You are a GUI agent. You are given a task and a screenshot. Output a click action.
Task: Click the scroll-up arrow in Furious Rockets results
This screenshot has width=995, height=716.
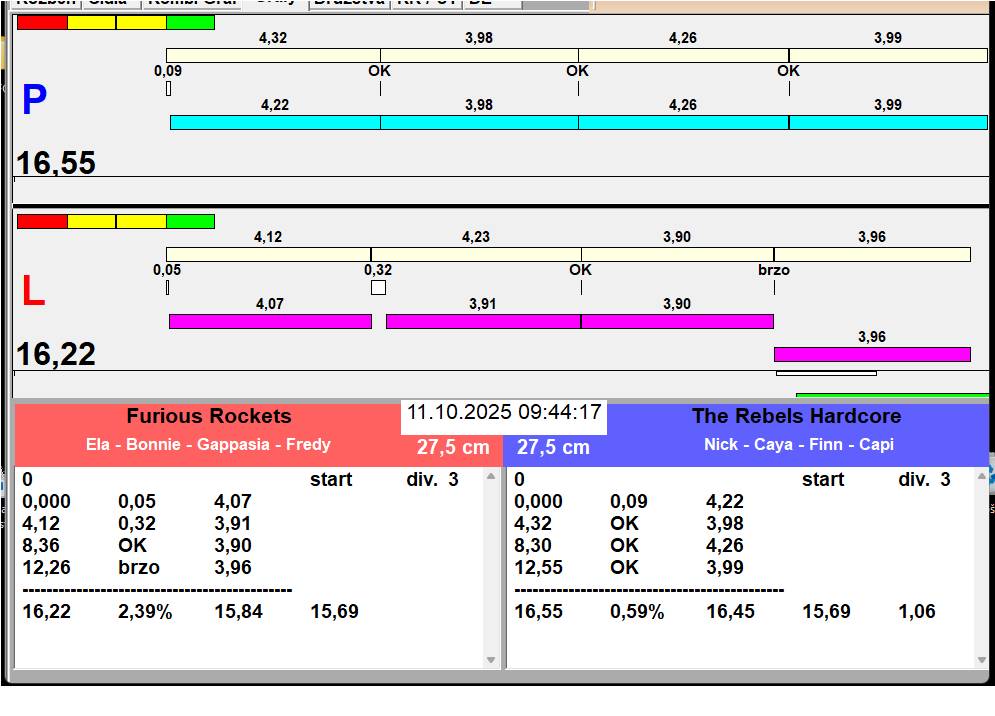(x=491, y=477)
